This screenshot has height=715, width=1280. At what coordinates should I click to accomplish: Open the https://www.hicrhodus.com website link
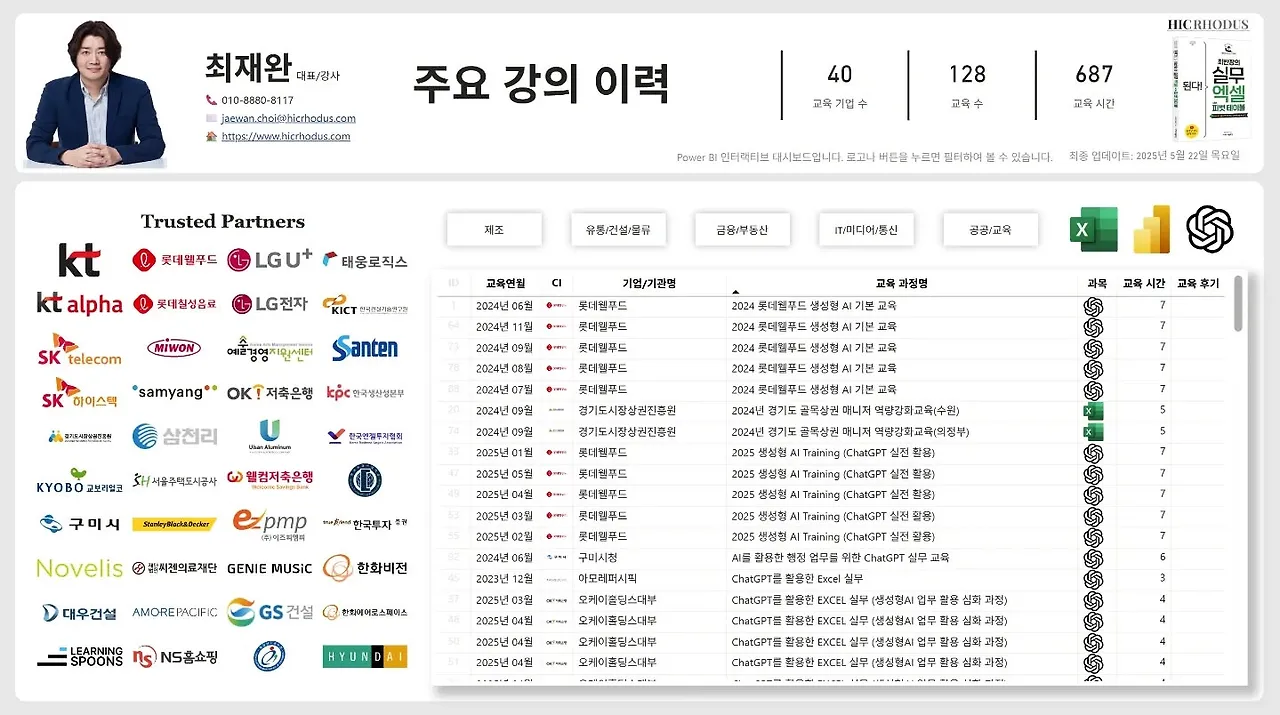(x=285, y=136)
